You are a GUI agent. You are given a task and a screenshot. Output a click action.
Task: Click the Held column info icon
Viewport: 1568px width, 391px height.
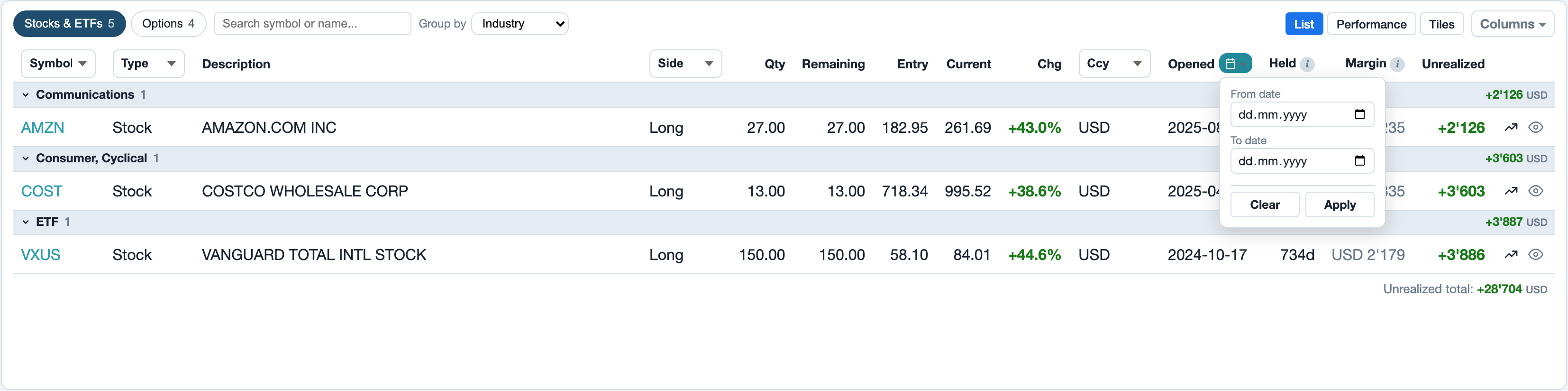point(1307,64)
